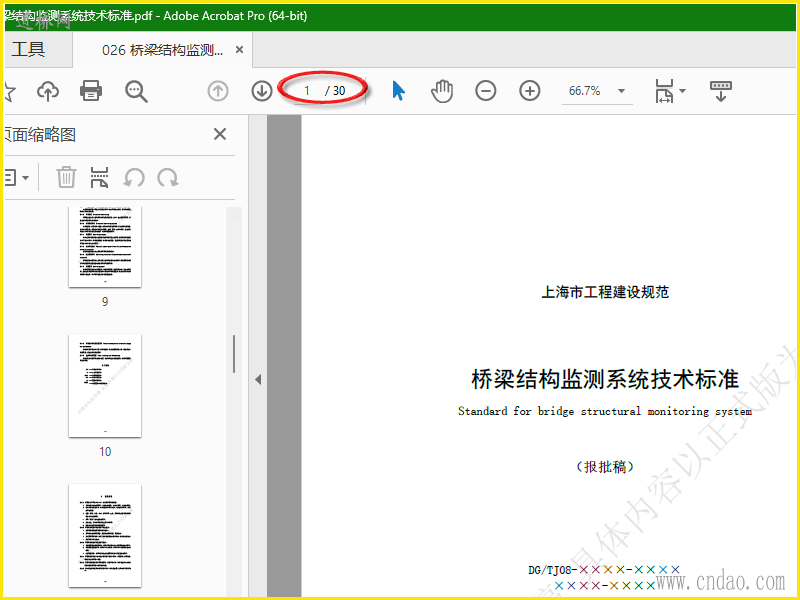
Task: Select the arrow selection tool
Action: pos(398,91)
